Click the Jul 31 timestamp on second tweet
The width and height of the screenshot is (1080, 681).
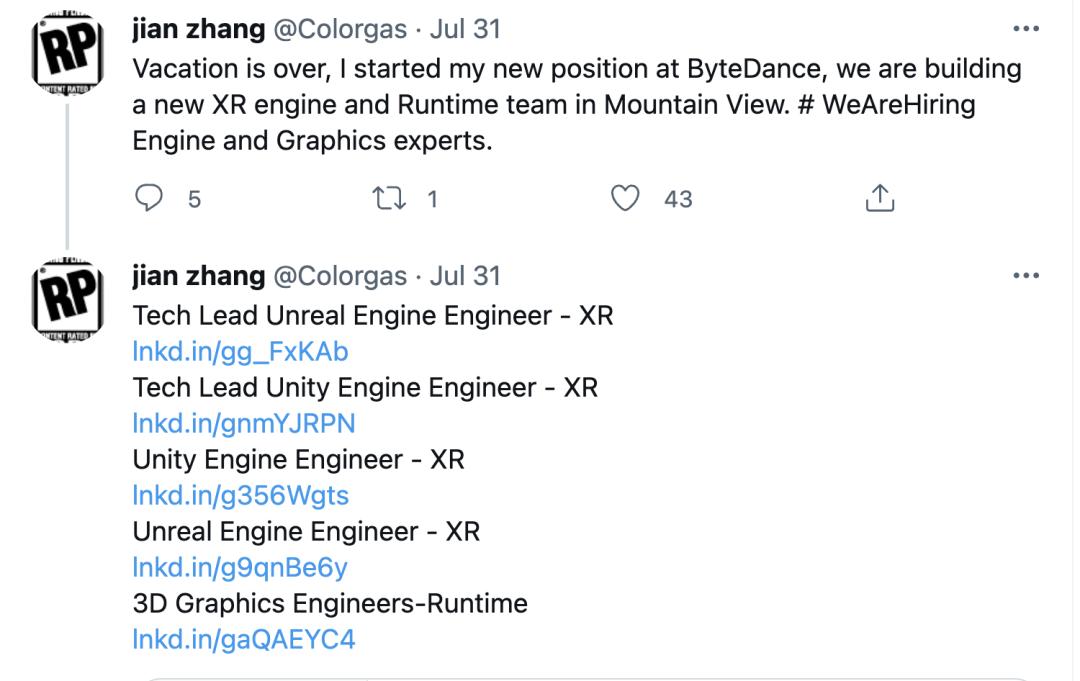tap(465, 275)
